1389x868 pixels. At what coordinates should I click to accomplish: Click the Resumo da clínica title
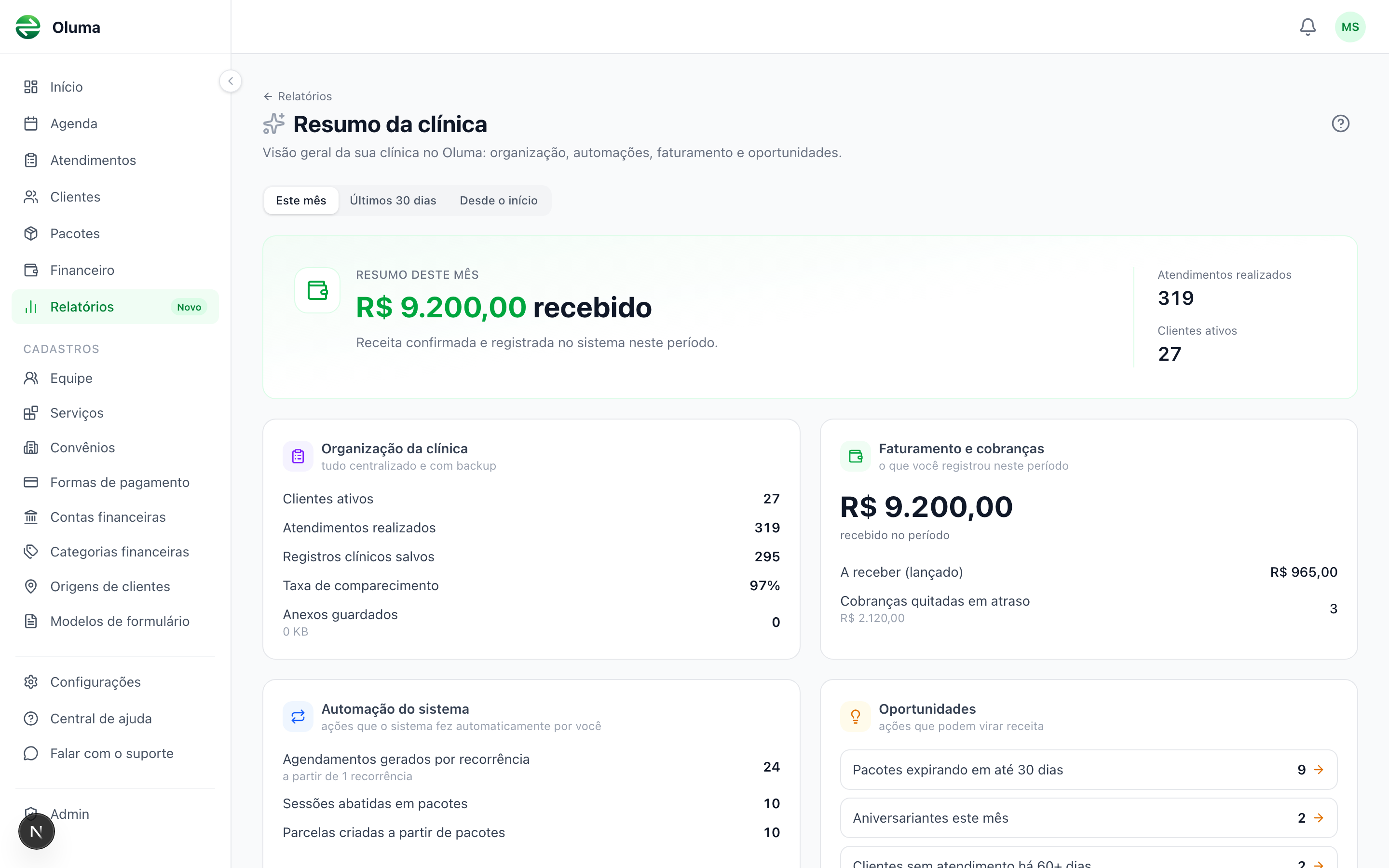[x=390, y=124]
